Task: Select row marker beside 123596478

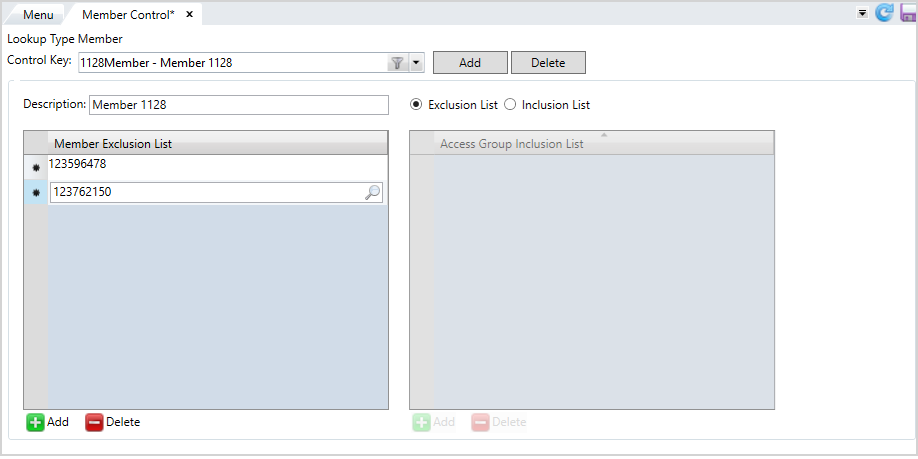Action: point(36,167)
